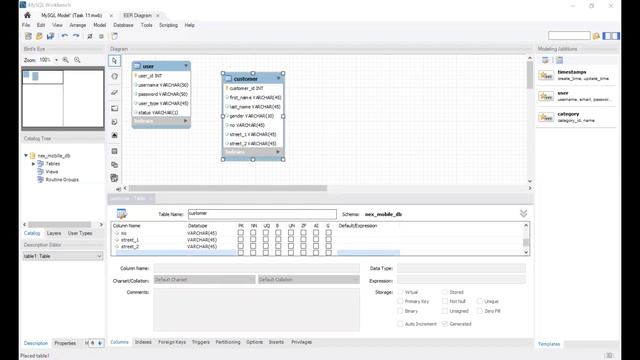Viewport: 640px width, 360px height.
Task: Click the home icon tab
Action: click(27, 16)
